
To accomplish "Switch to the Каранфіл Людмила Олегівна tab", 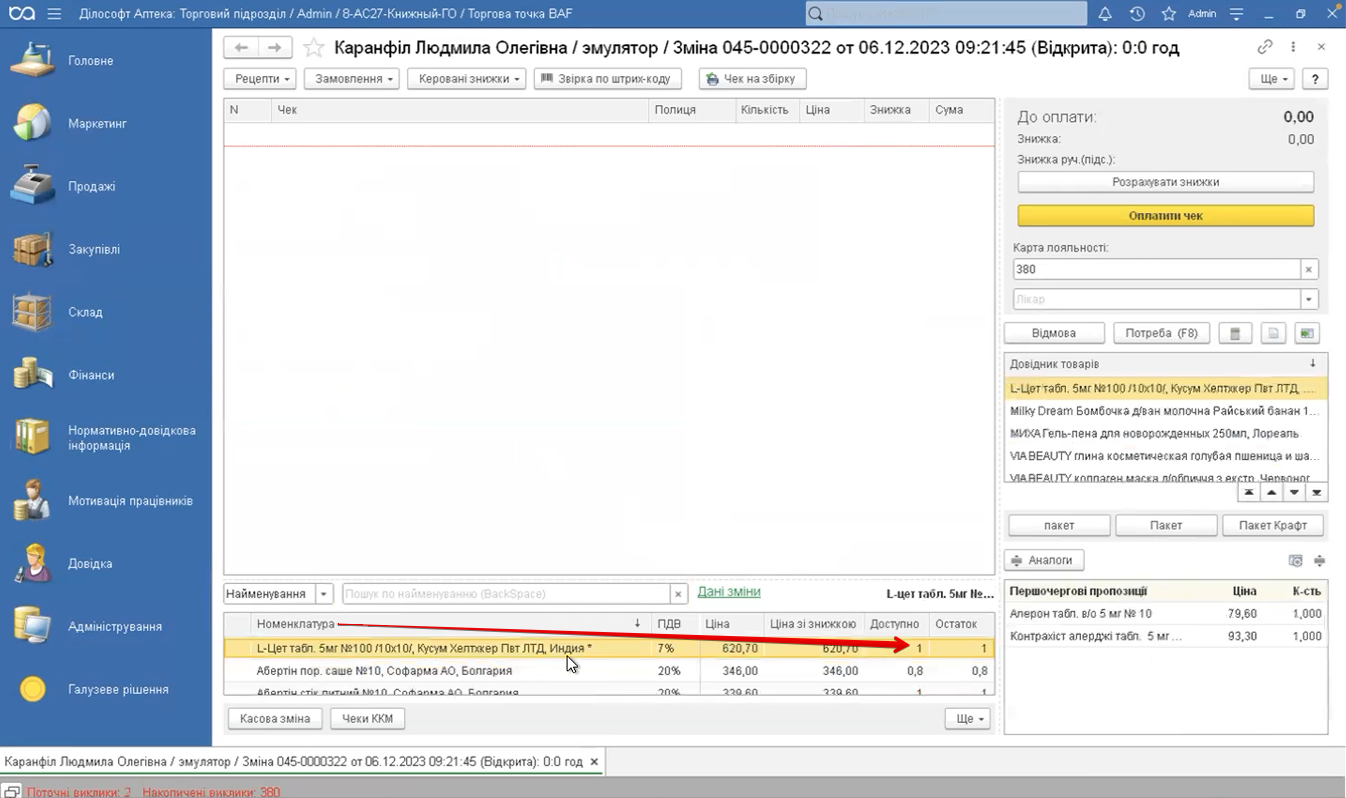I will 293,762.
